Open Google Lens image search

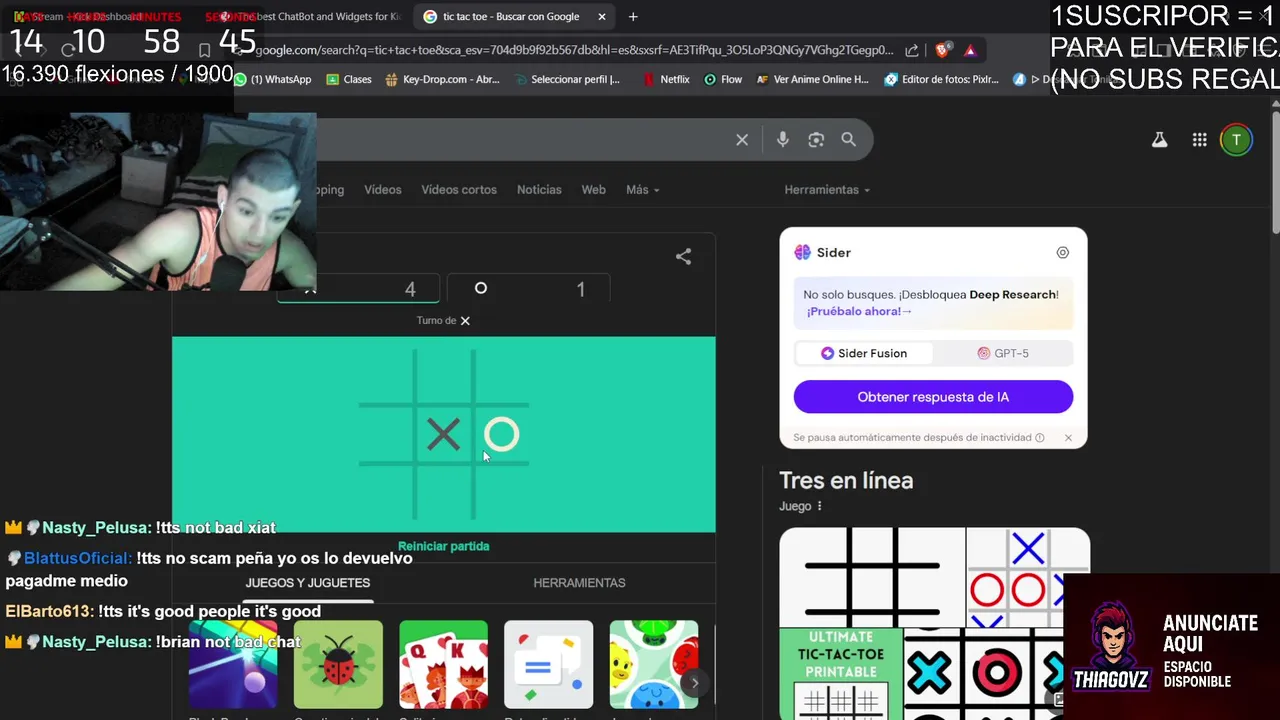click(816, 140)
